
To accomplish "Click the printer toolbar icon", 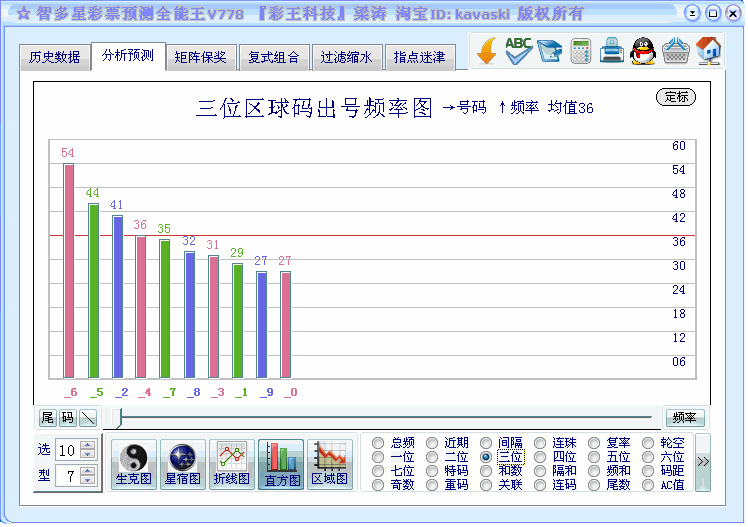I will click(x=612, y=50).
